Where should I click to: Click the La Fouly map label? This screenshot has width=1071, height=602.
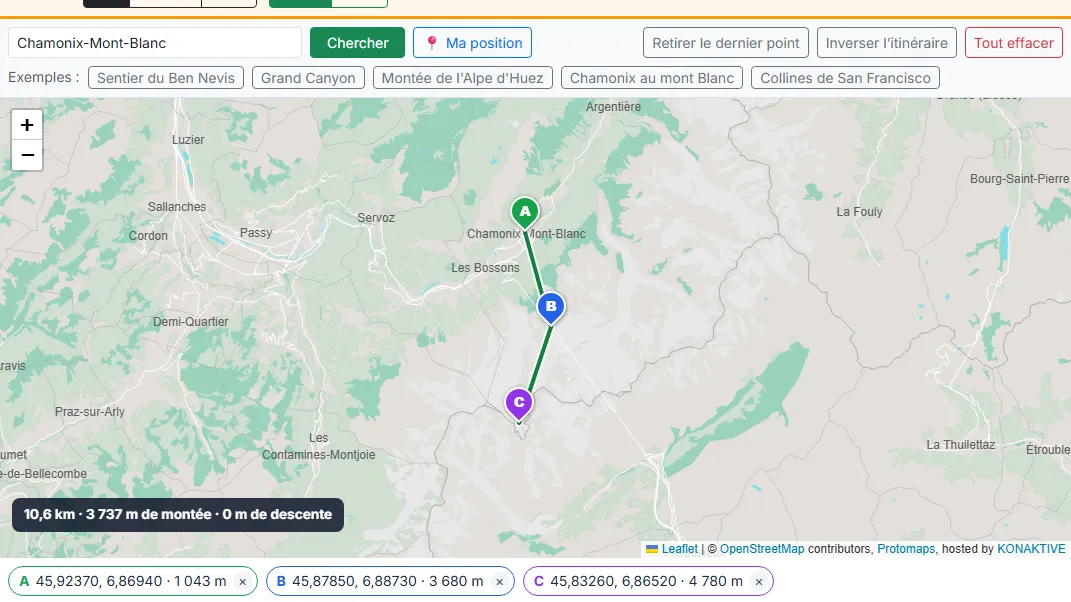point(859,212)
